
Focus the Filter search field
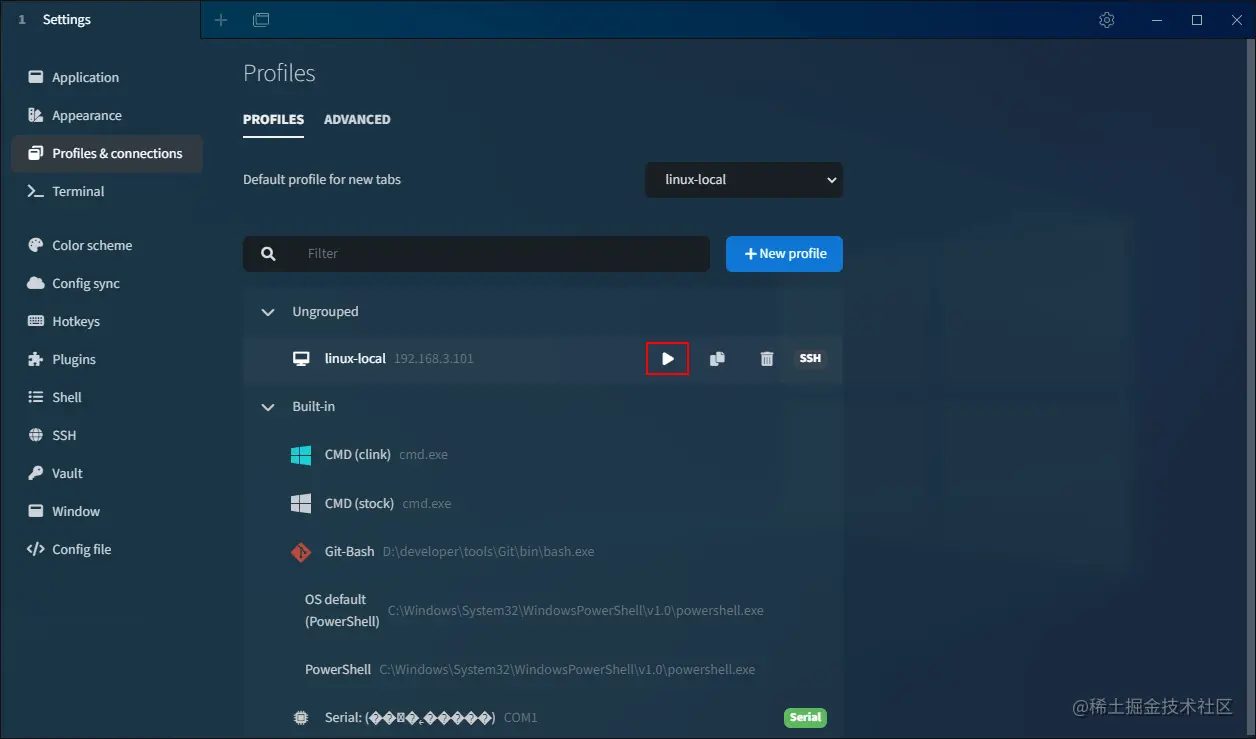point(500,254)
